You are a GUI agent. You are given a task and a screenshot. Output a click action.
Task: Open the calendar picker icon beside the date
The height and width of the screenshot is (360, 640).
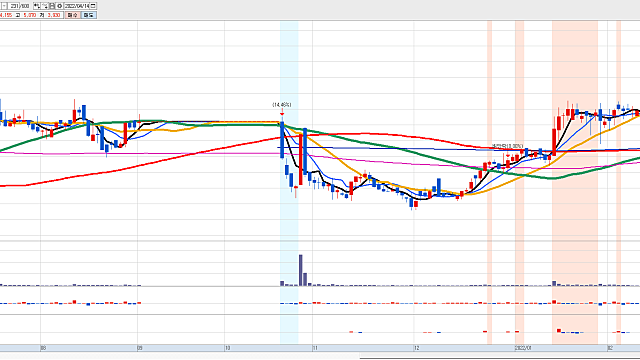(x=93, y=6)
